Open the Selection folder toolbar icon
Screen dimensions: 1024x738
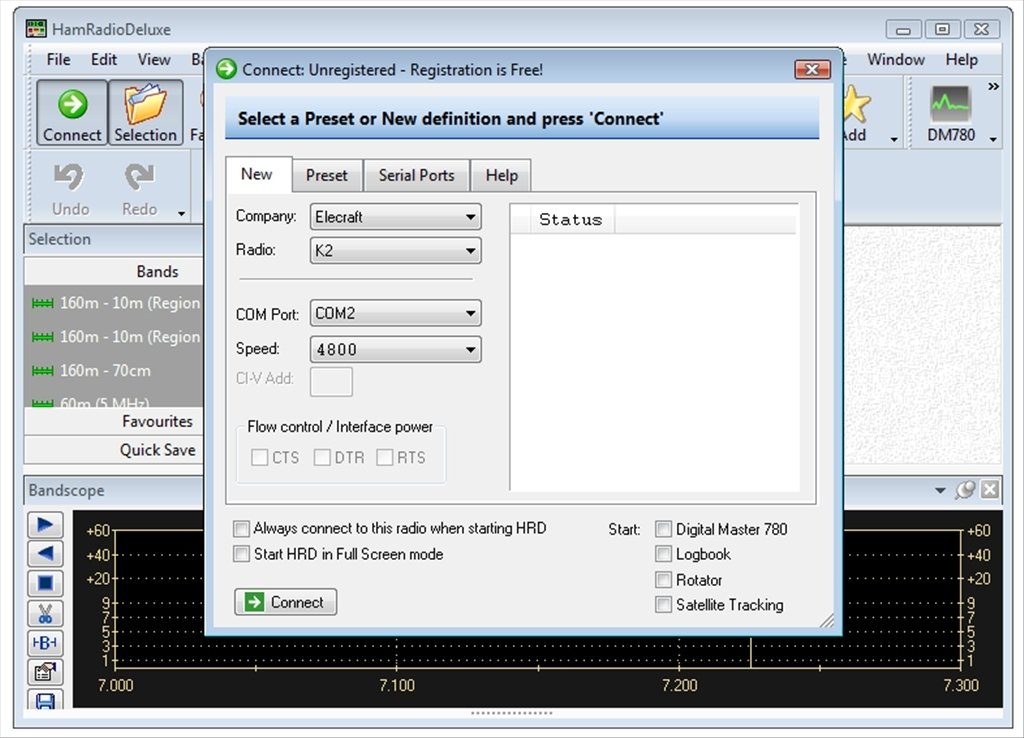pos(145,112)
